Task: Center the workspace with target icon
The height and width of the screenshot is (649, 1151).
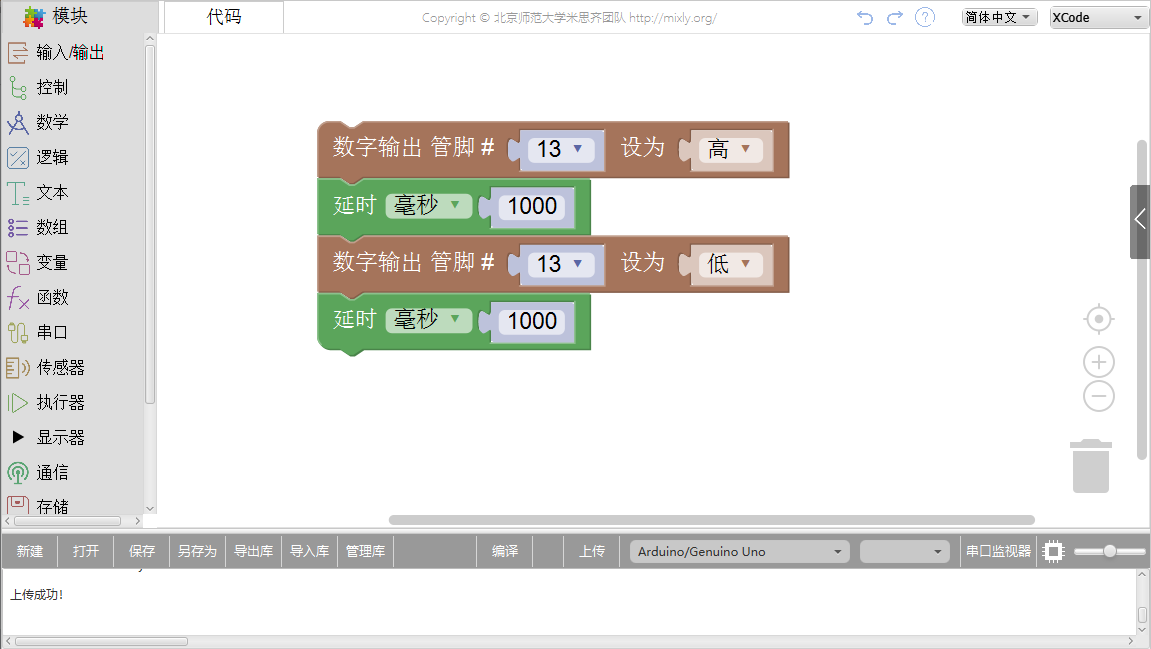Action: click(1099, 319)
